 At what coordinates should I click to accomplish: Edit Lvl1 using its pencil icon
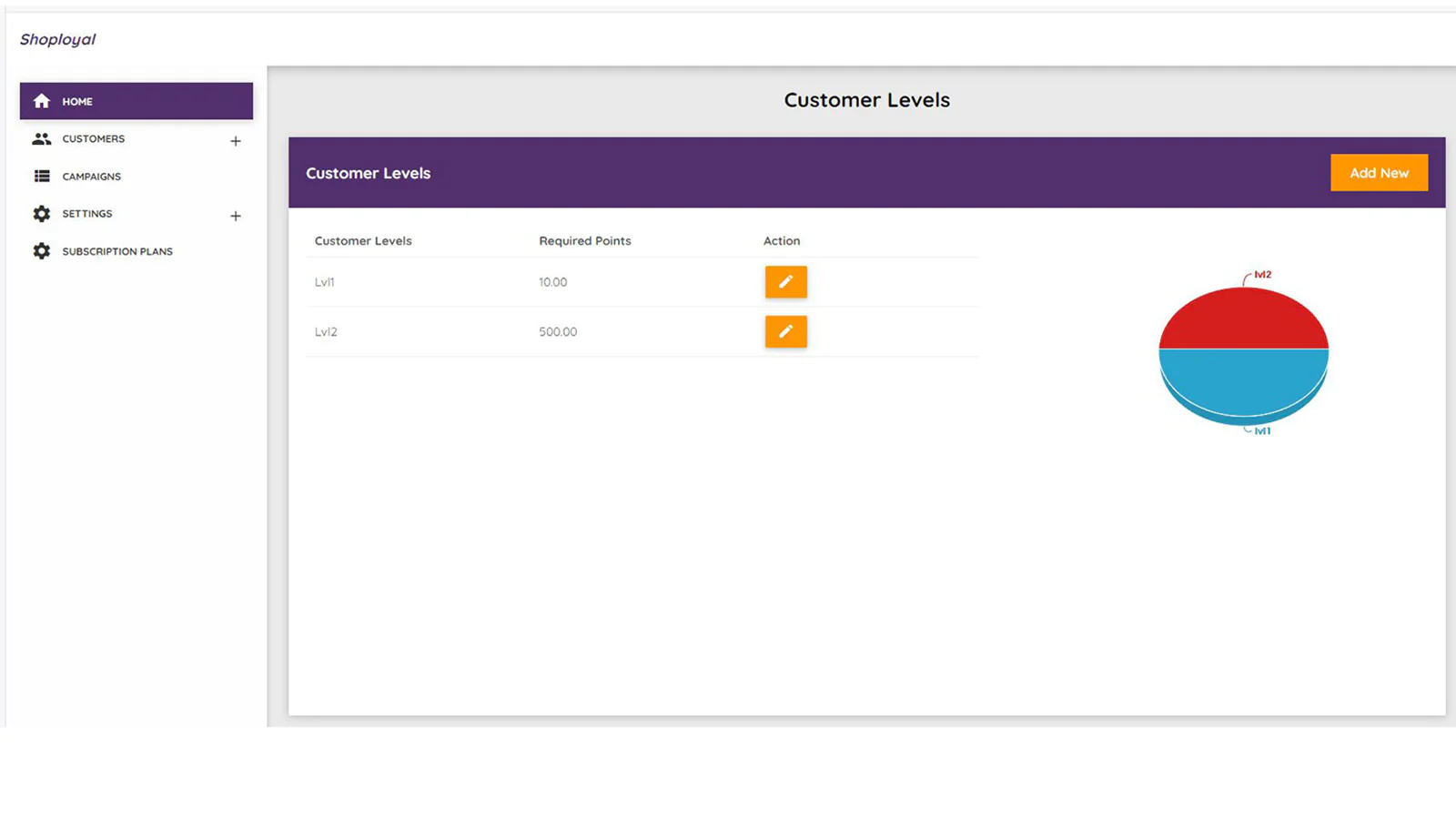(x=785, y=282)
